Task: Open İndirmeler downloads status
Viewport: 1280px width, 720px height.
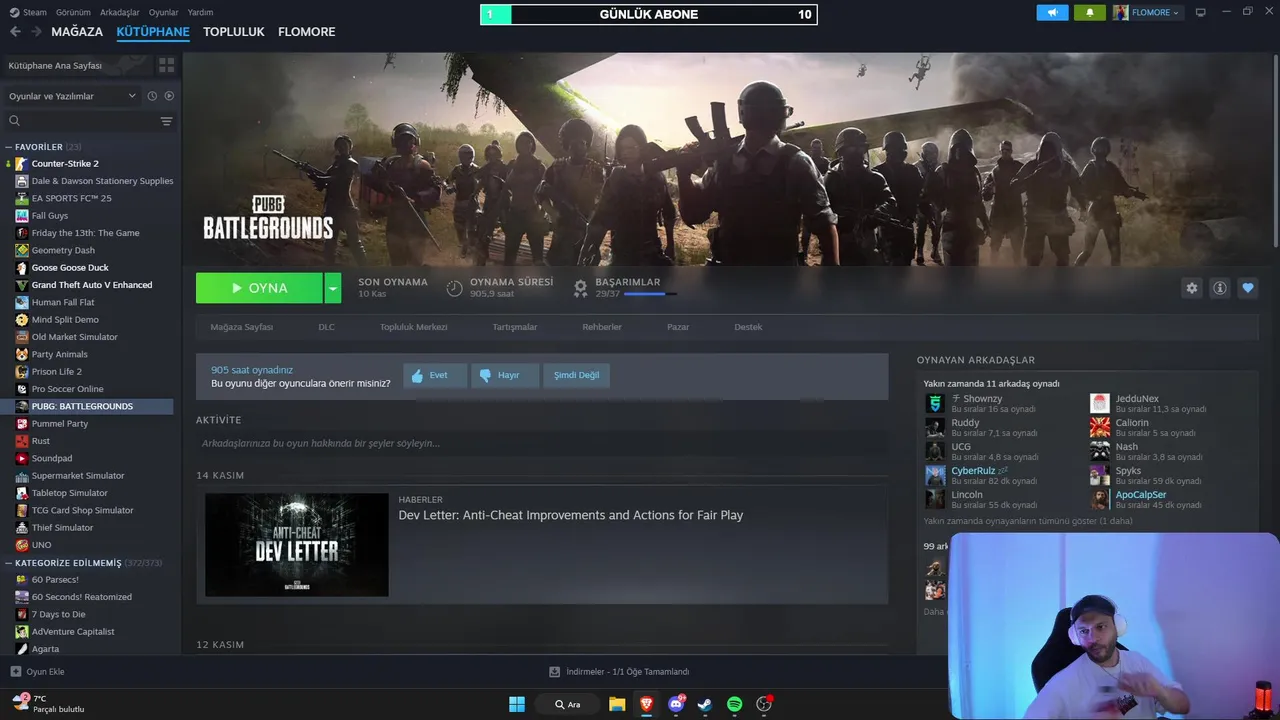Action: pos(619,672)
